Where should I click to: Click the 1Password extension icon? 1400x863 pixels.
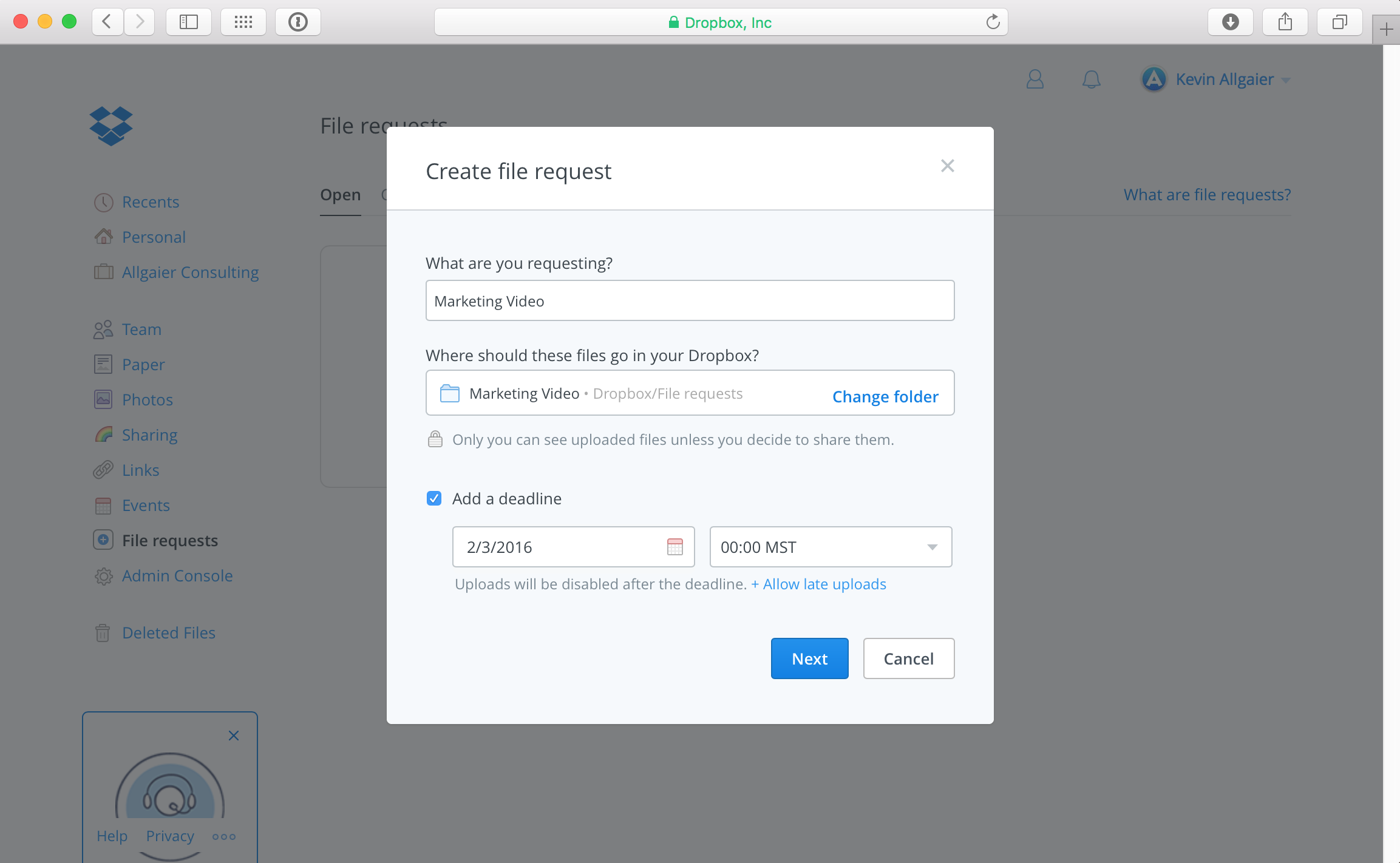click(298, 22)
